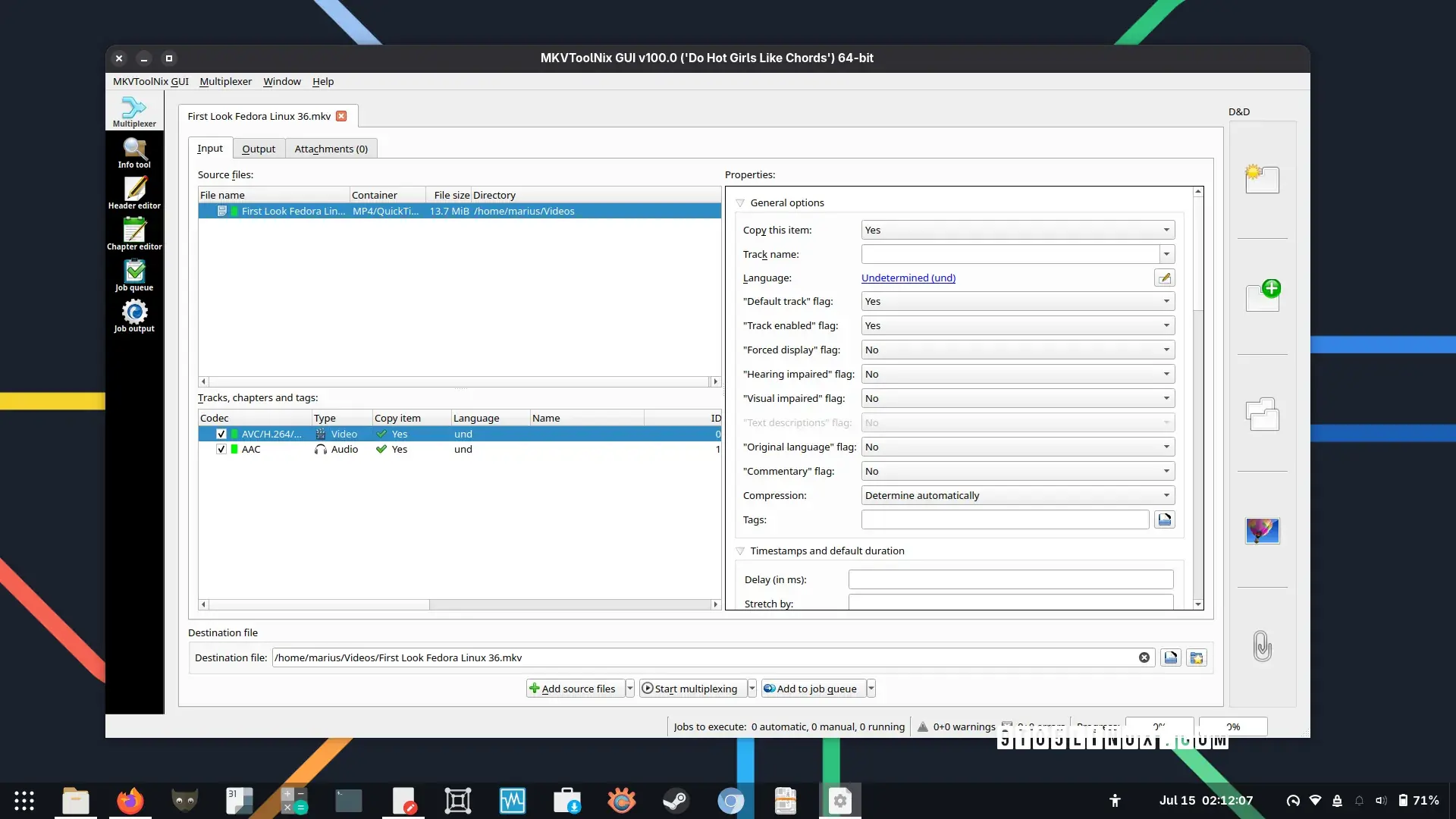Open the Window menu
The width and height of the screenshot is (1456, 819).
point(282,82)
